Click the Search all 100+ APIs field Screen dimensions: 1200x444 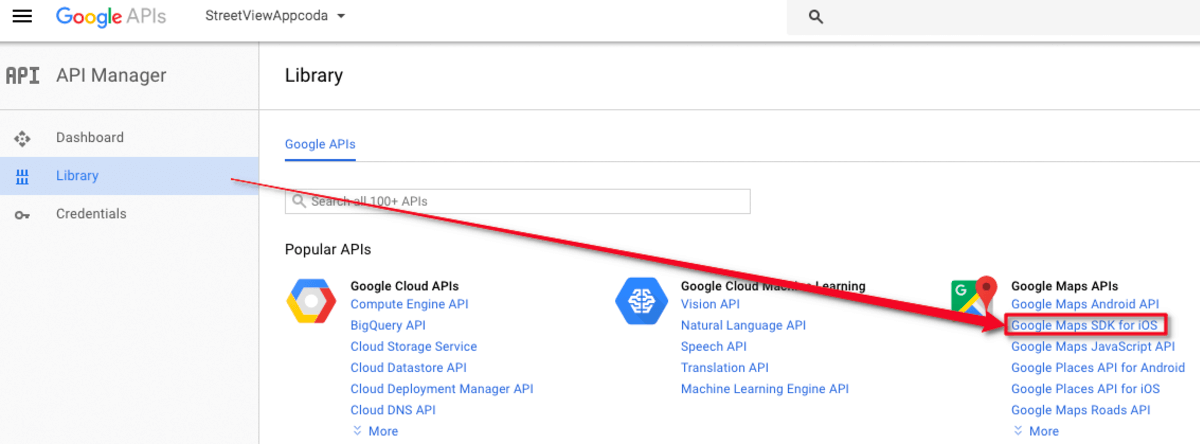518,201
